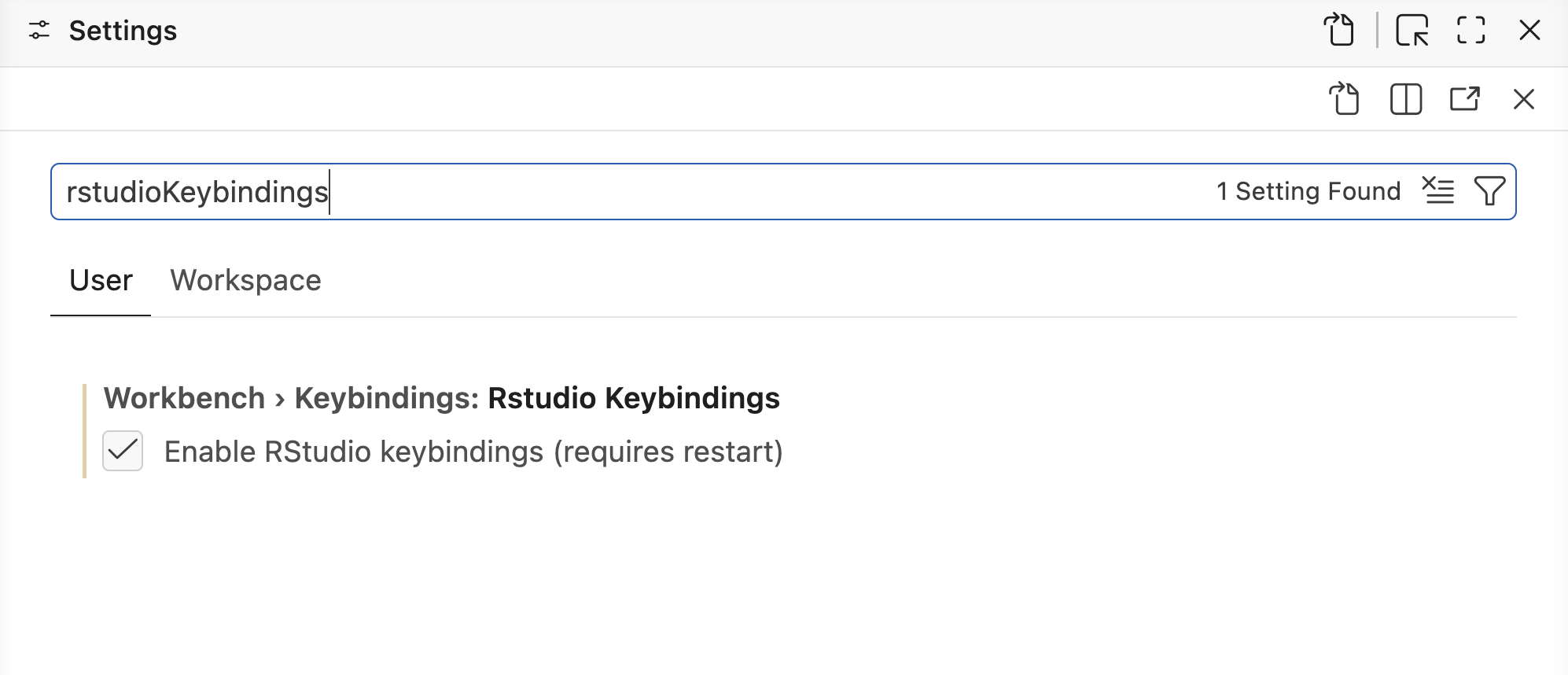The image size is (1568, 675).
Task: Click 'Enable RStudio keybindings (requires restart)' text
Action: [x=473, y=452]
